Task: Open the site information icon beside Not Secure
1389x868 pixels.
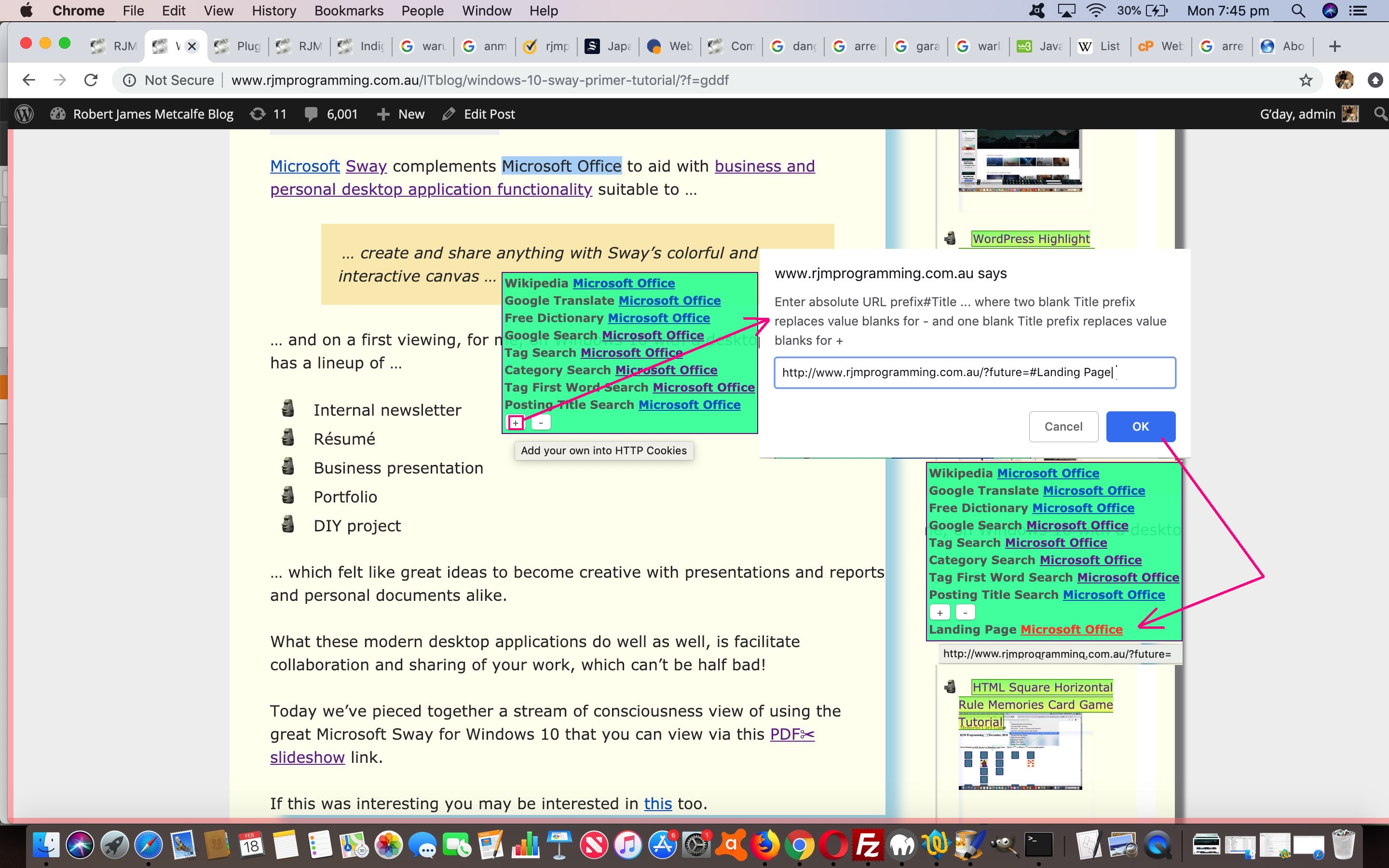Action: [130, 81]
